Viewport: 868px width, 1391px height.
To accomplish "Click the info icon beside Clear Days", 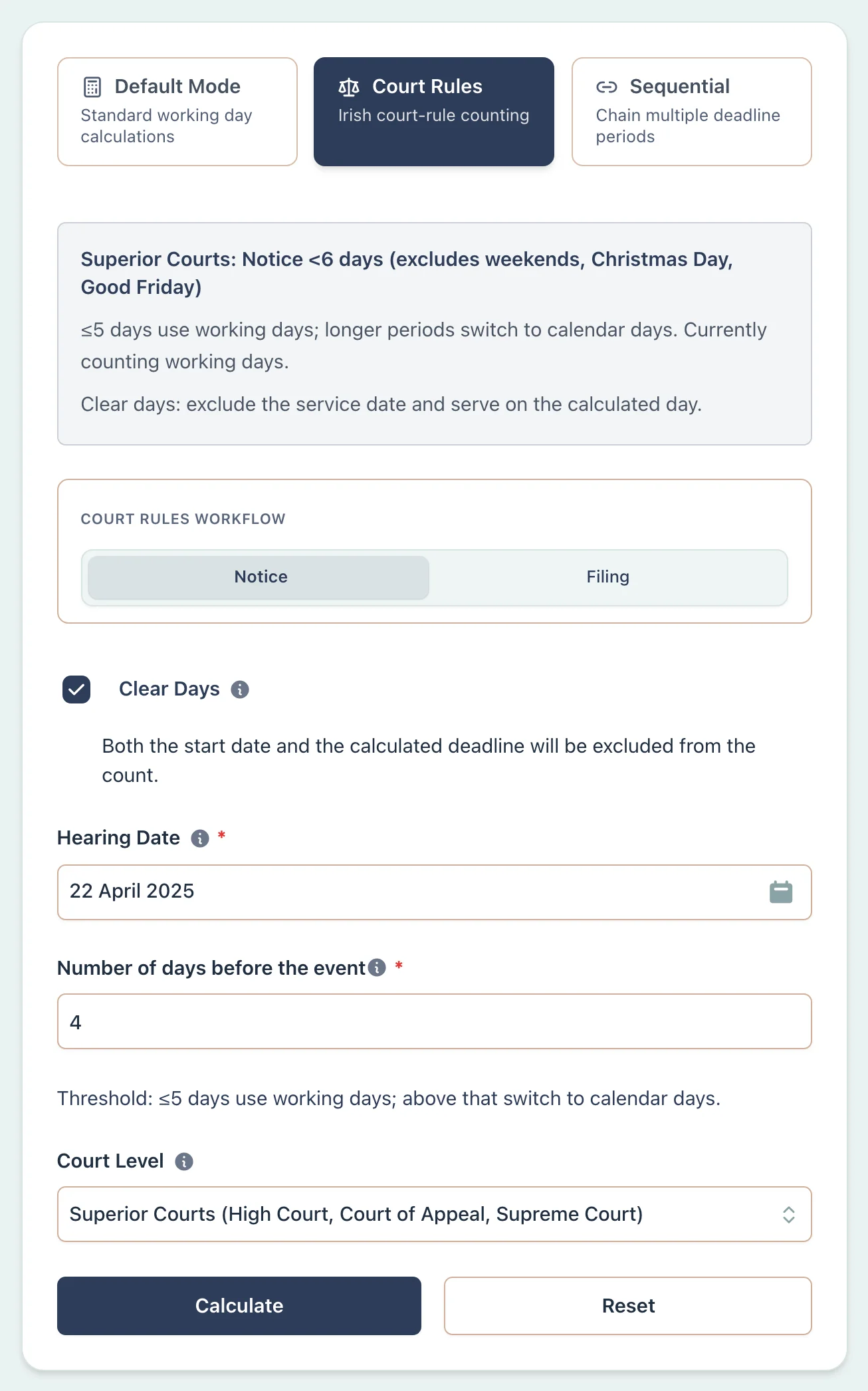I will pos(240,690).
